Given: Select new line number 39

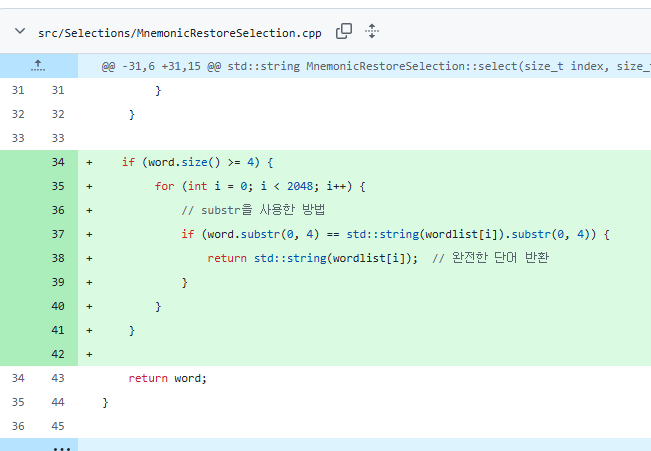Looking at the screenshot, I should (58, 282).
